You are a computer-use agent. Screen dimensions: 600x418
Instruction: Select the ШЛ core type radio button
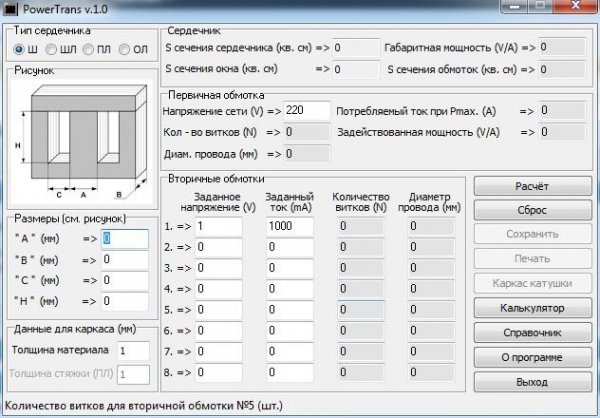51,49
